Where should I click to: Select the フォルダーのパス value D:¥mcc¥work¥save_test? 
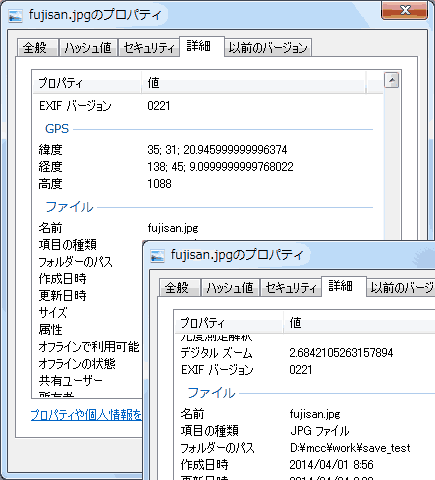tap(350, 448)
